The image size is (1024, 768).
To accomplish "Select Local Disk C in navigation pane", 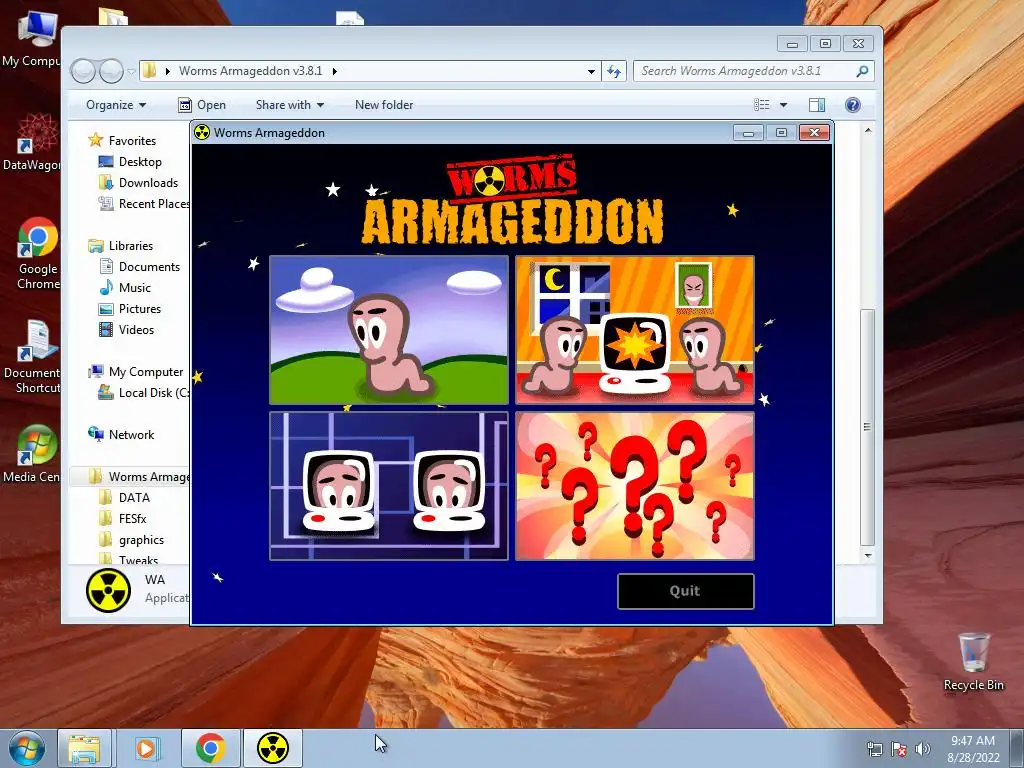I will (x=145, y=392).
